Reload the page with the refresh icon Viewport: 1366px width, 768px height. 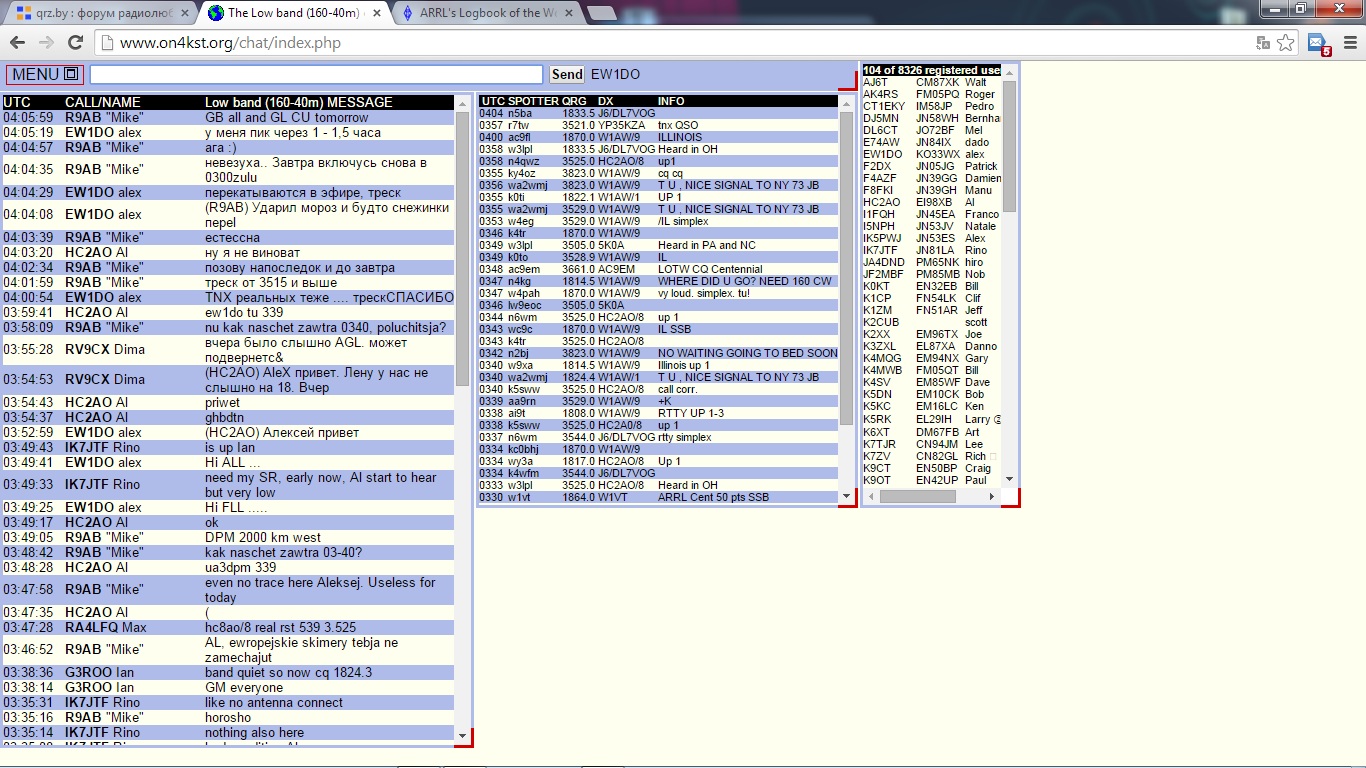coord(75,42)
